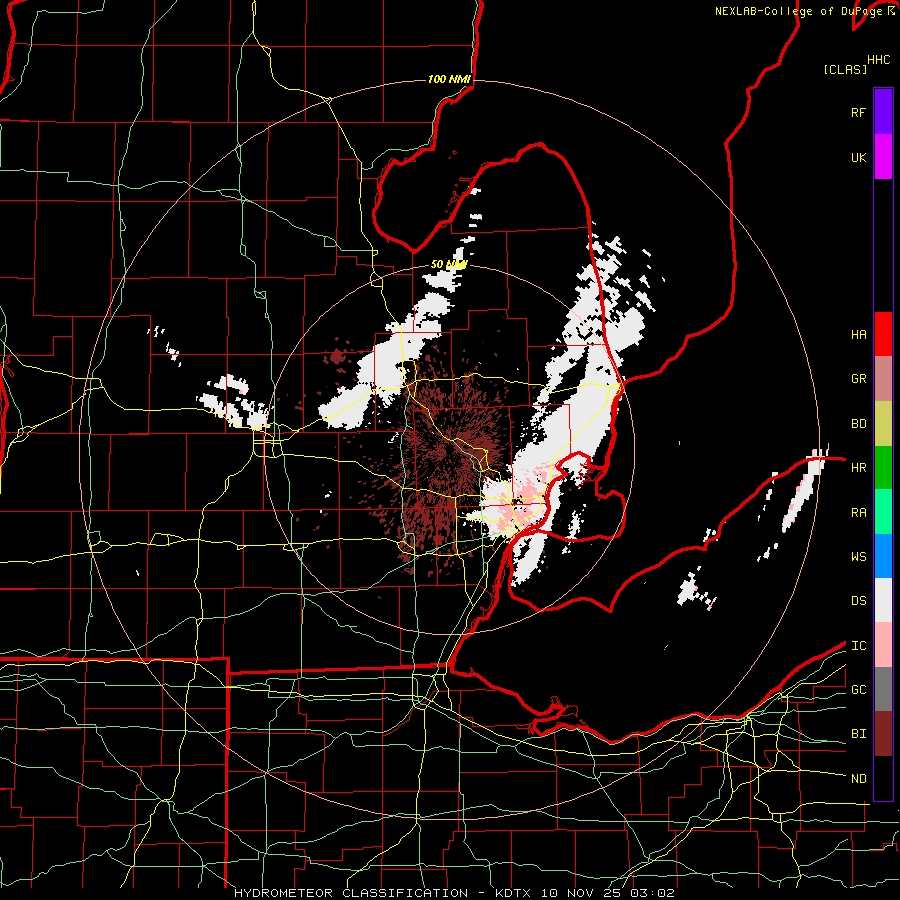The width and height of the screenshot is (900, 900).
Task: Choose the GC gray legend swatch
Action: point(883,689)
